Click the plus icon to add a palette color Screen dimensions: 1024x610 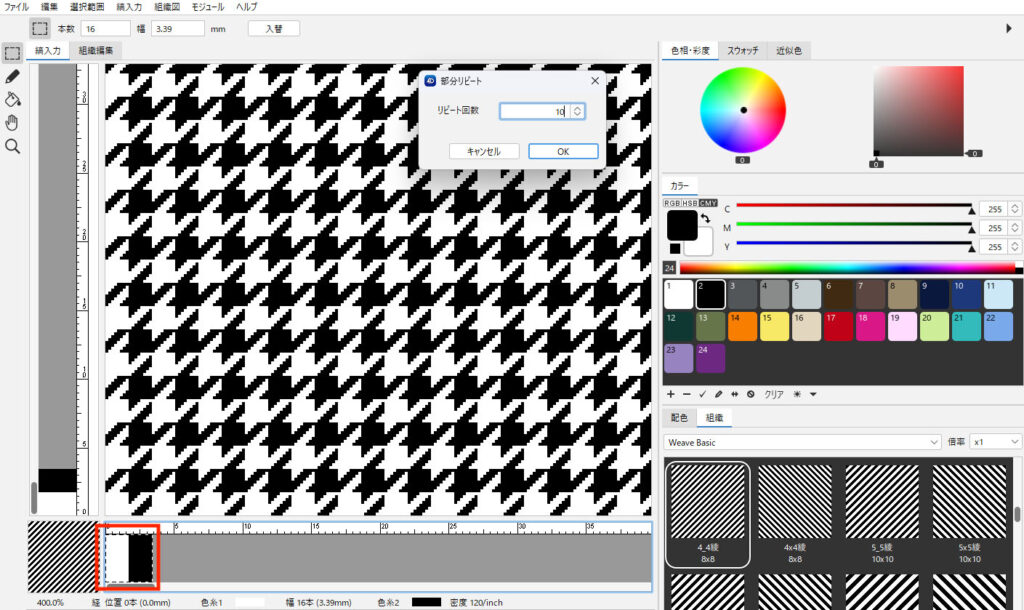click(x=671, y=394)
